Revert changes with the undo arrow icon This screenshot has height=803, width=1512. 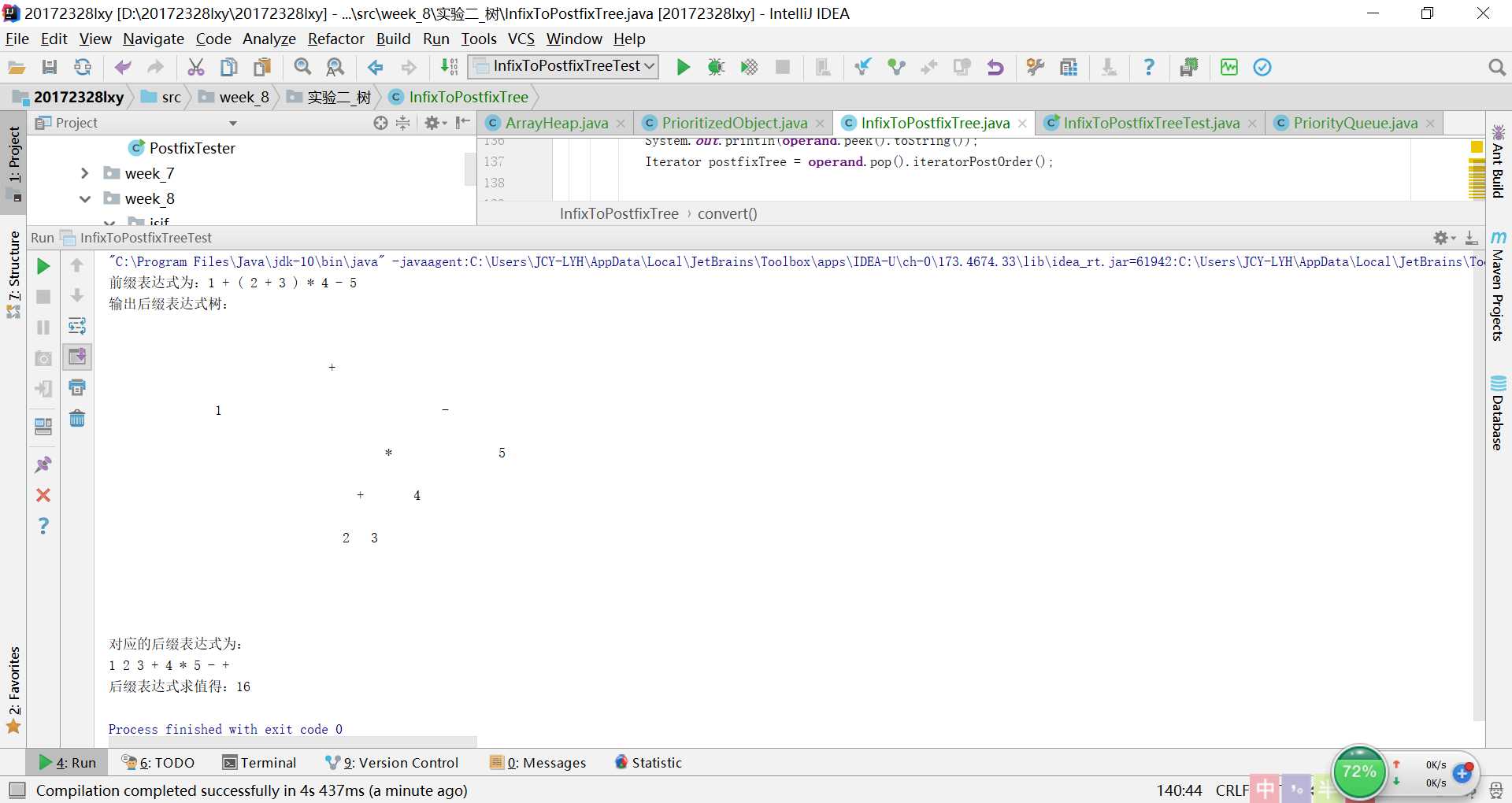click(995, 68)
